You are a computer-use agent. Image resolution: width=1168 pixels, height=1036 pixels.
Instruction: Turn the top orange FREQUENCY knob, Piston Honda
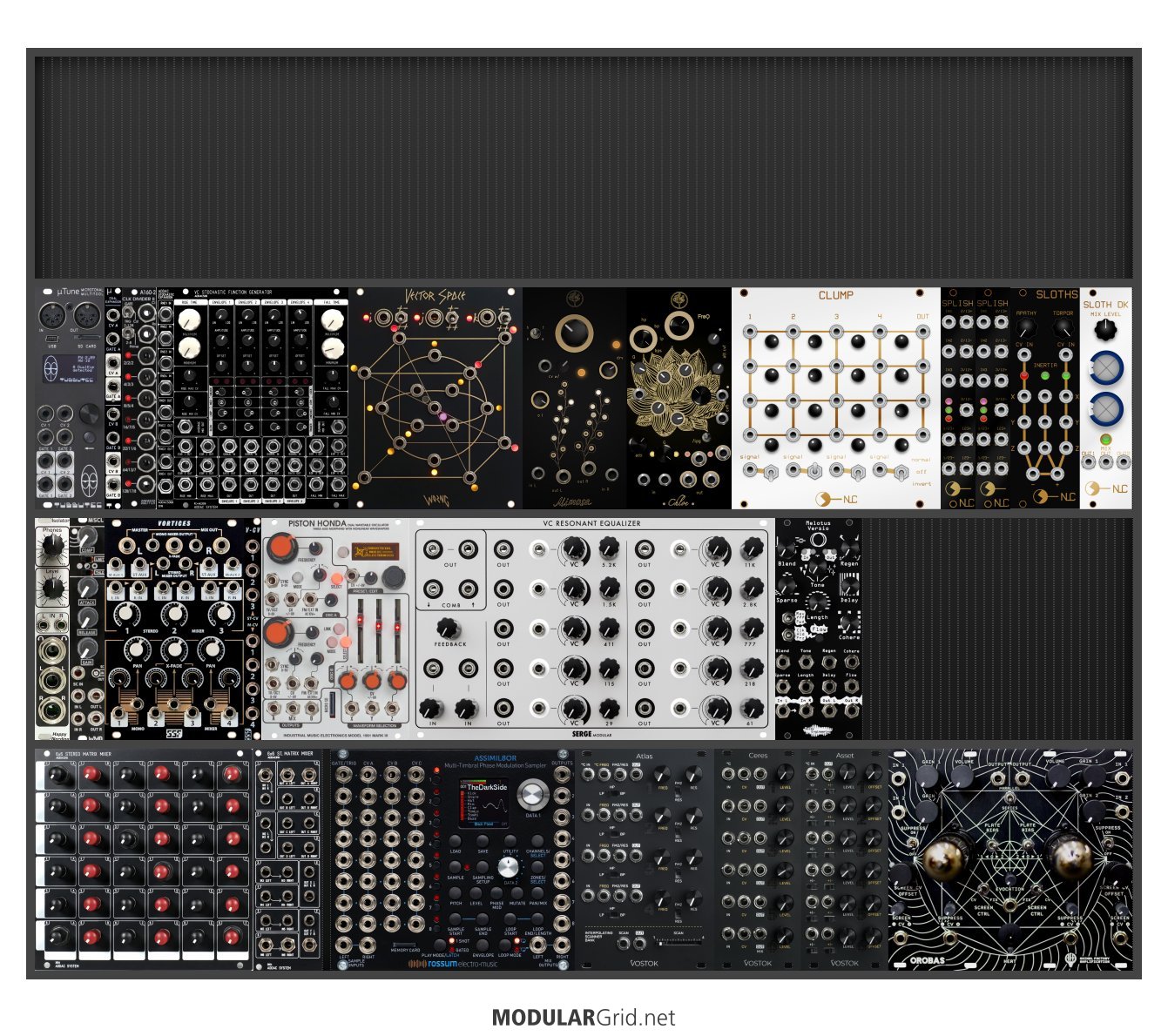(282, 547)
